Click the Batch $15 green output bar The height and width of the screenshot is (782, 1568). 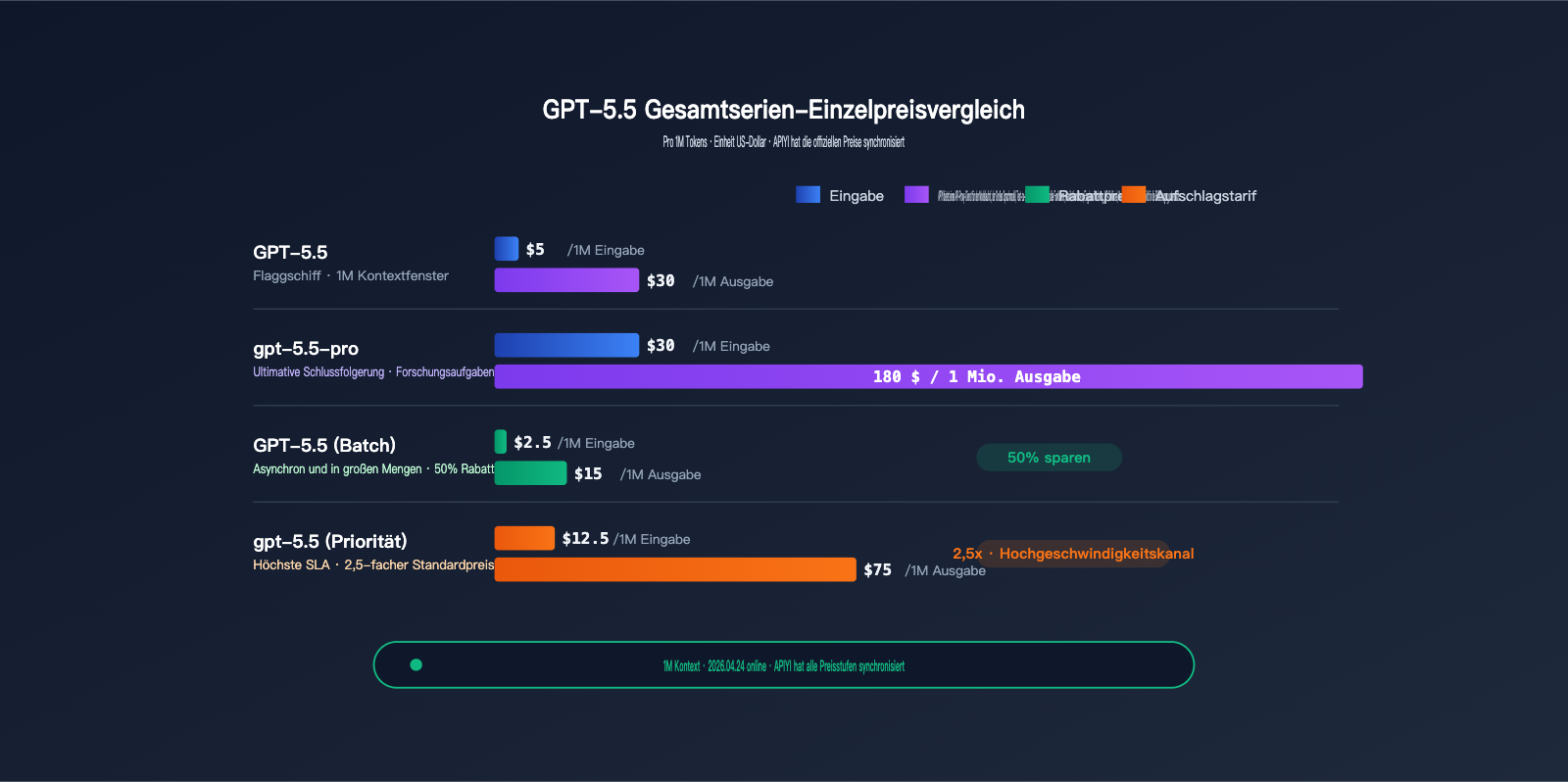[x=530, y=473]
